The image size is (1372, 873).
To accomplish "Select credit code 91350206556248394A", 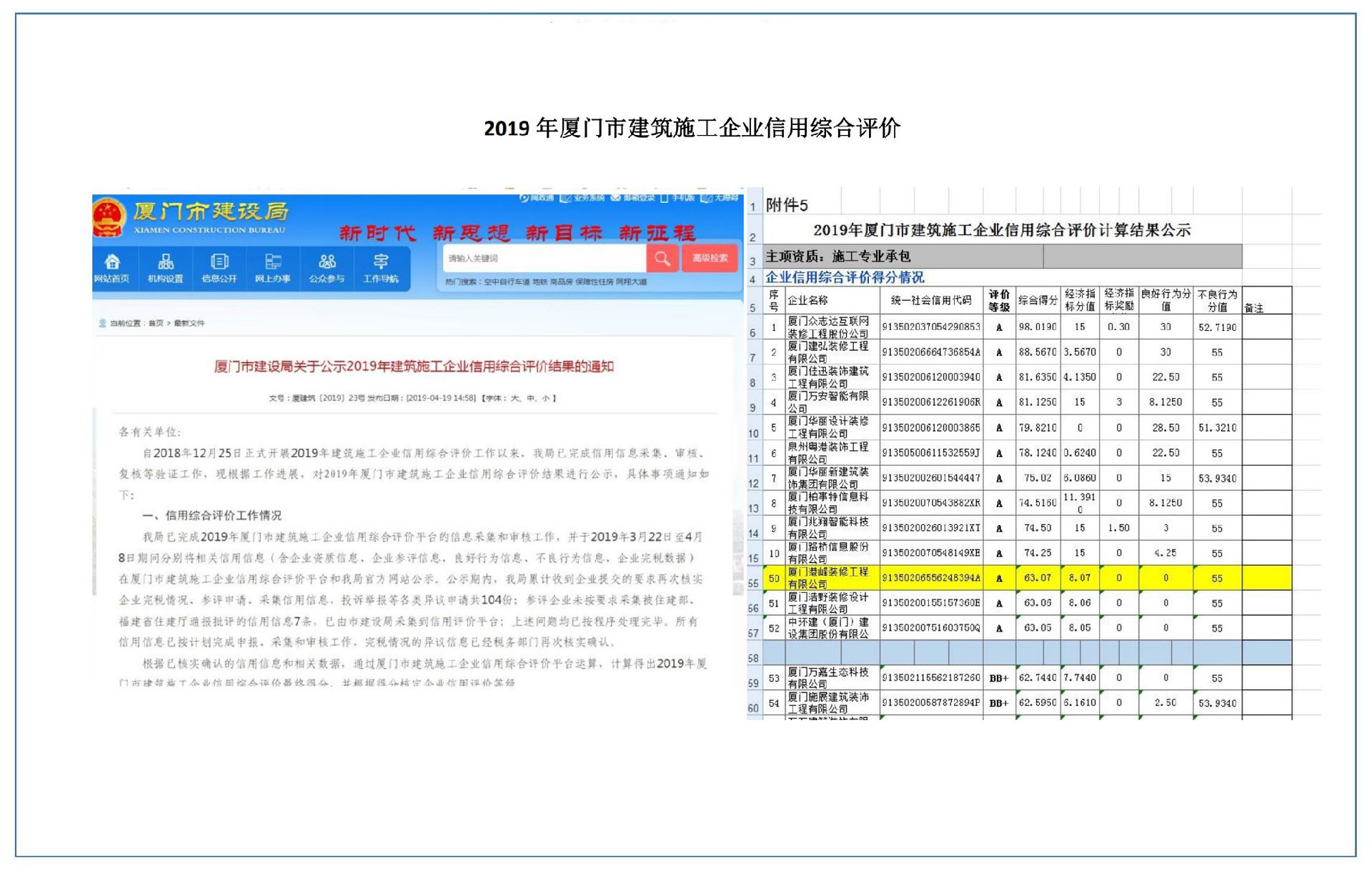I will point(931,578).
